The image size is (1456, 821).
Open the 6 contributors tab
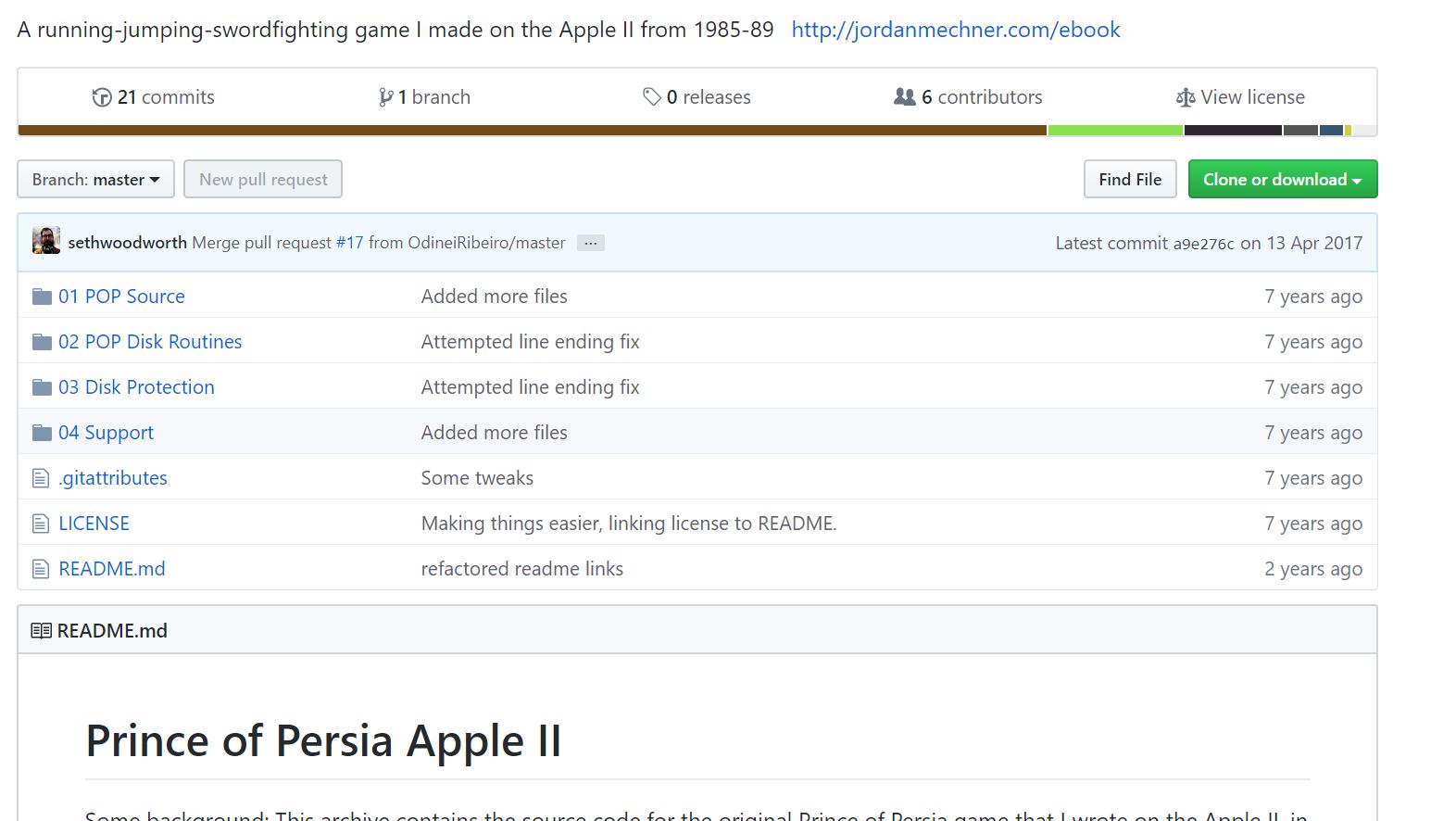tap(968, 97)
